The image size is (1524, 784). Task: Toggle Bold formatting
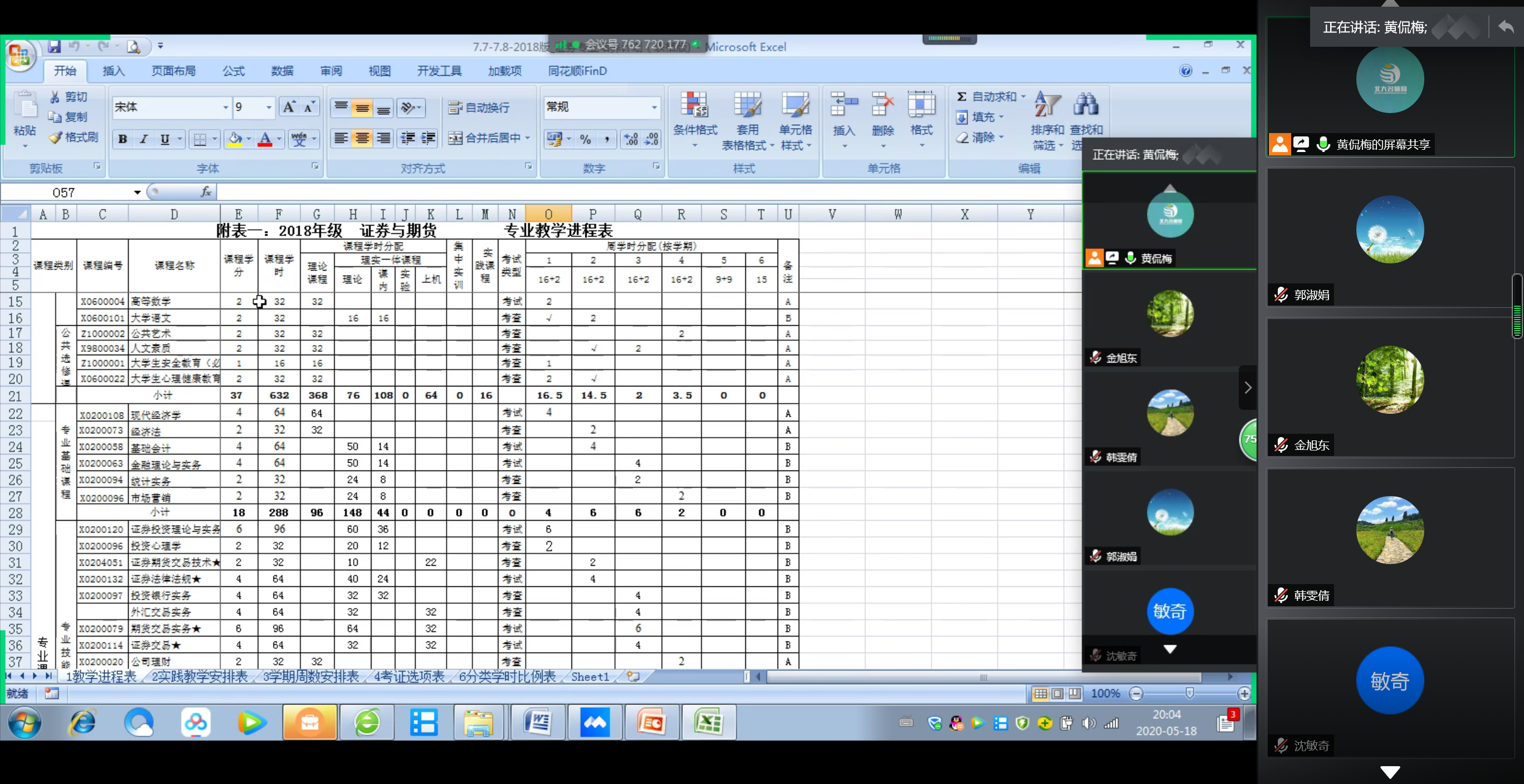point(123,139)
